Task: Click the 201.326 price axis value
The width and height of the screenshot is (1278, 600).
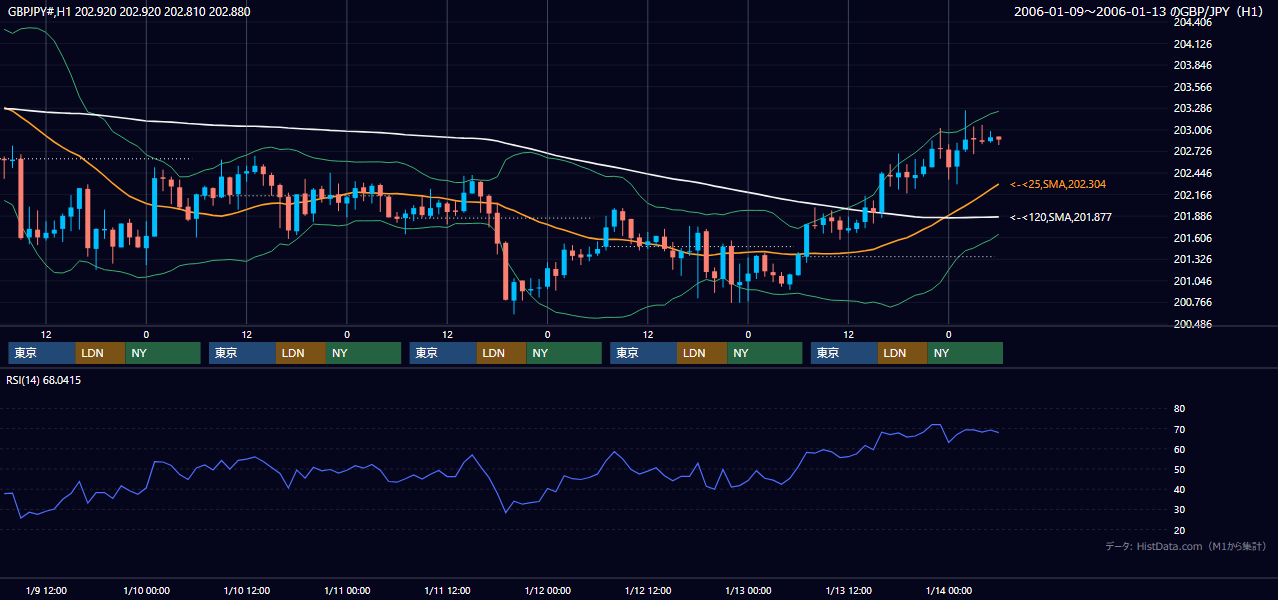Action: [x=1192, y=259]
